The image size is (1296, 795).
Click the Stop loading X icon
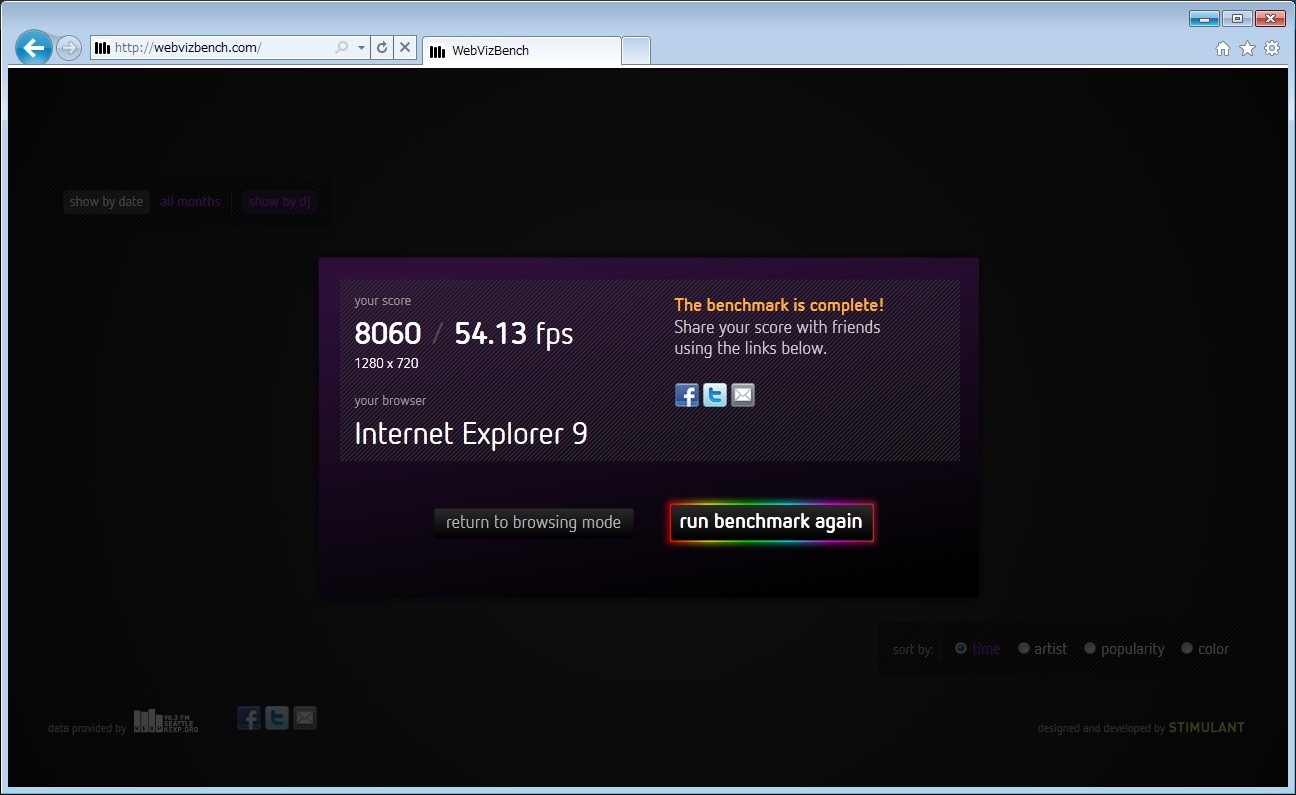coord(405,47)
